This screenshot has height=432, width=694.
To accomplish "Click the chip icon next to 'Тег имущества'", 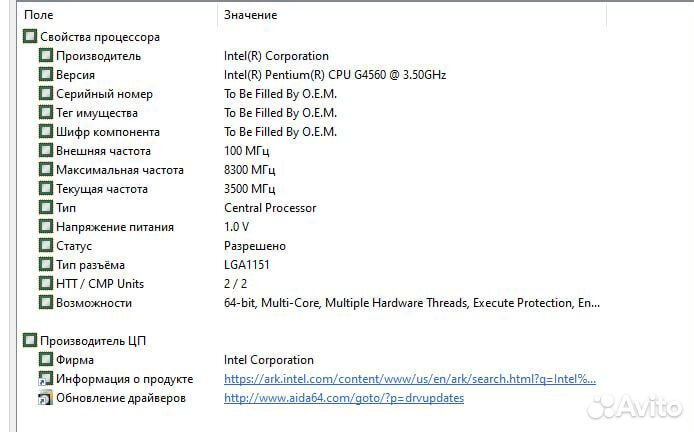I will click(46, 112).
